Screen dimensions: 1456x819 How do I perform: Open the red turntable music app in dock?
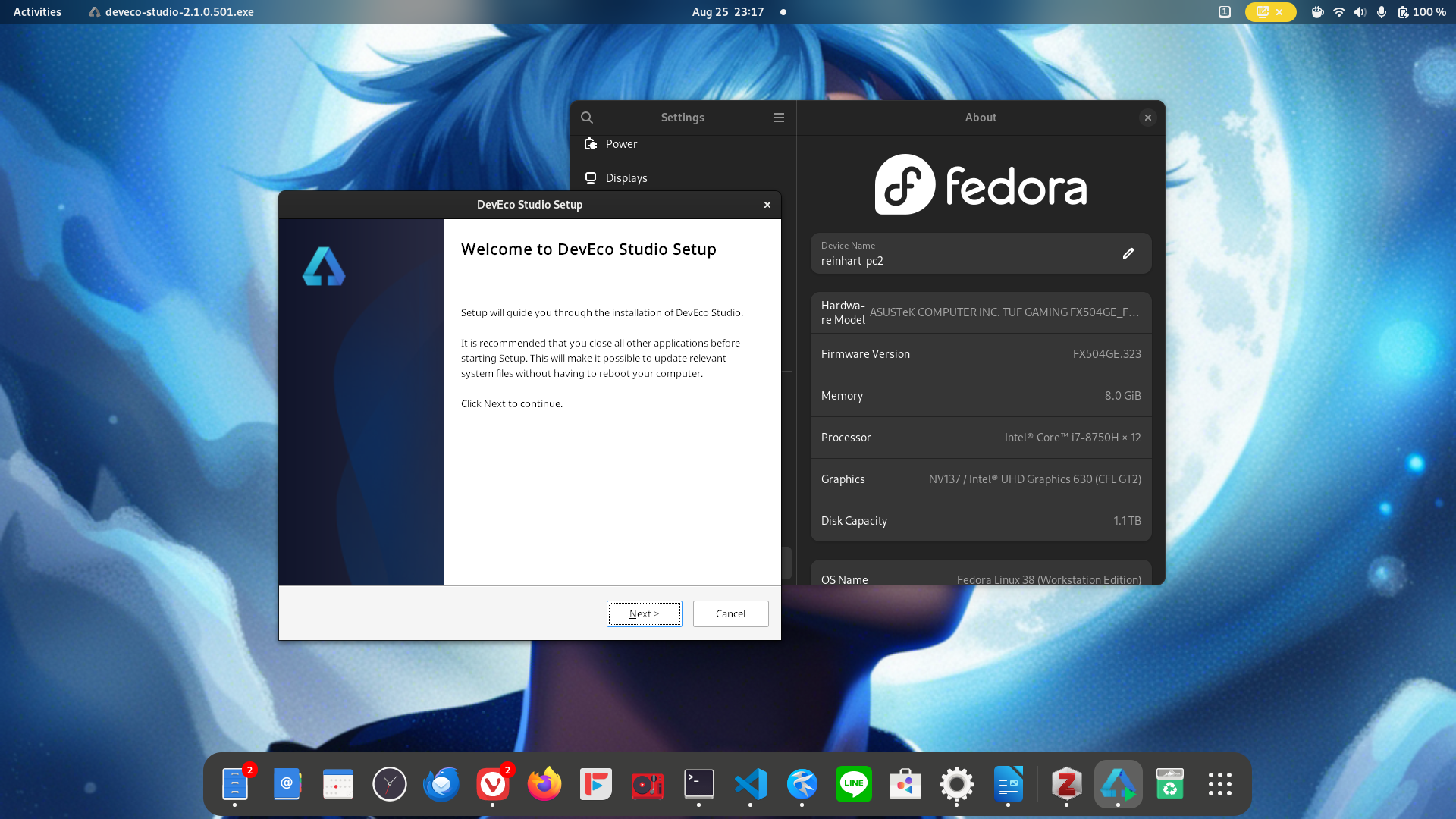[x=648, y=784]
